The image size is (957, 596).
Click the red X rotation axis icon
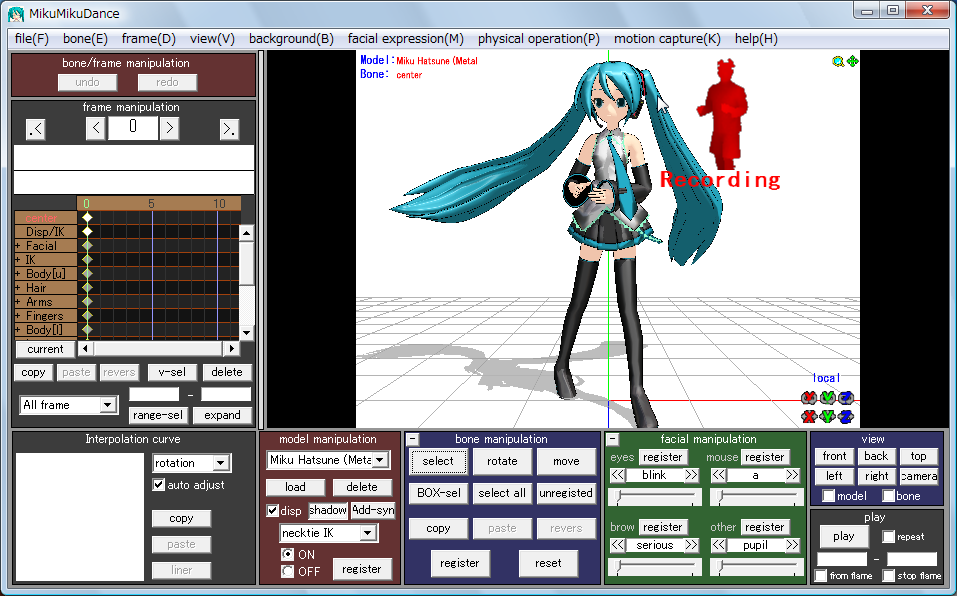(x=809, y=398)
